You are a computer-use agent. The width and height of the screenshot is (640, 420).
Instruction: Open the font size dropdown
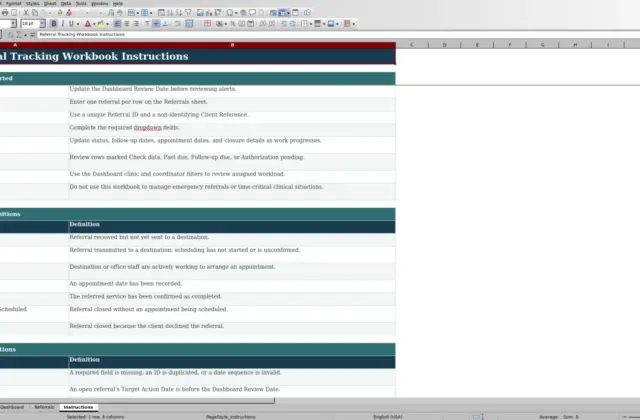pos(42,24)
